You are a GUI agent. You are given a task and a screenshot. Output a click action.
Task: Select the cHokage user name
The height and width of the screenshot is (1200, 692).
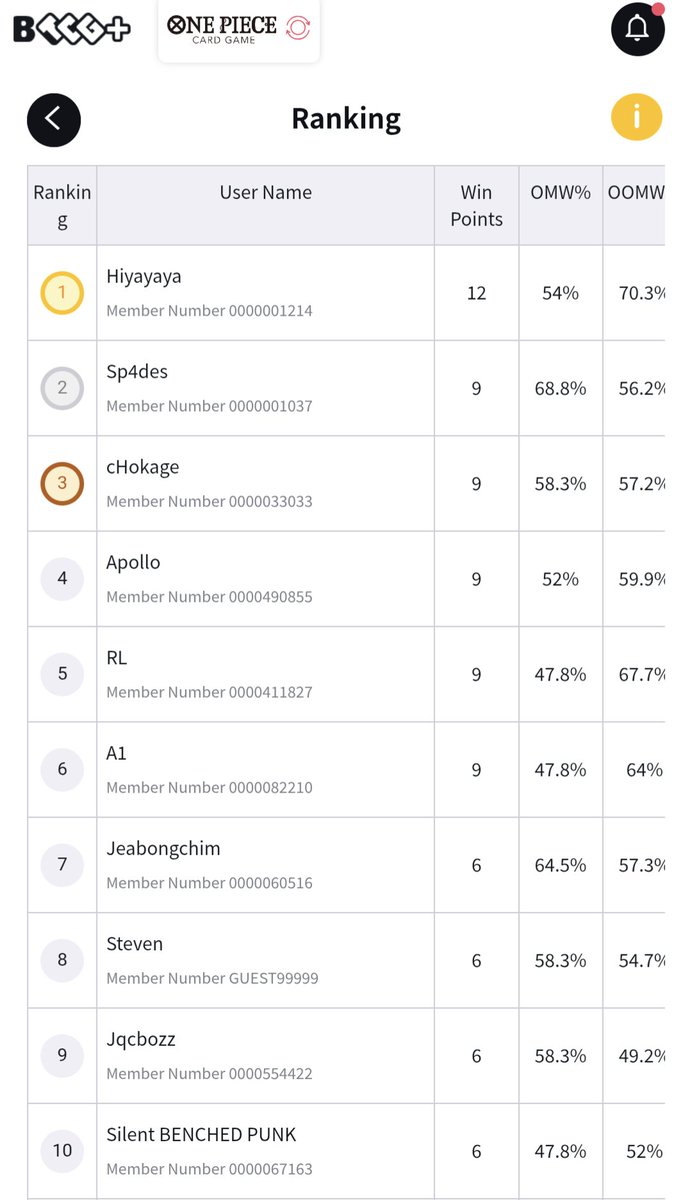[x=143, y=467]
